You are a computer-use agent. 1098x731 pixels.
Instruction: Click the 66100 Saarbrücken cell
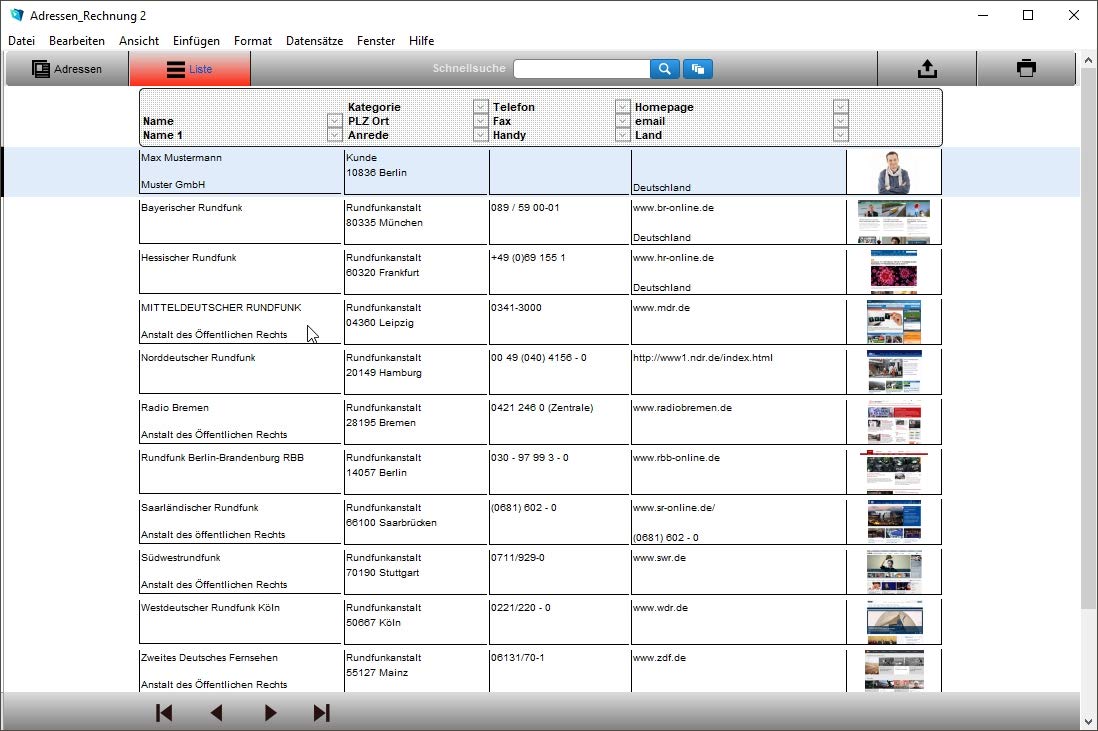391,523
